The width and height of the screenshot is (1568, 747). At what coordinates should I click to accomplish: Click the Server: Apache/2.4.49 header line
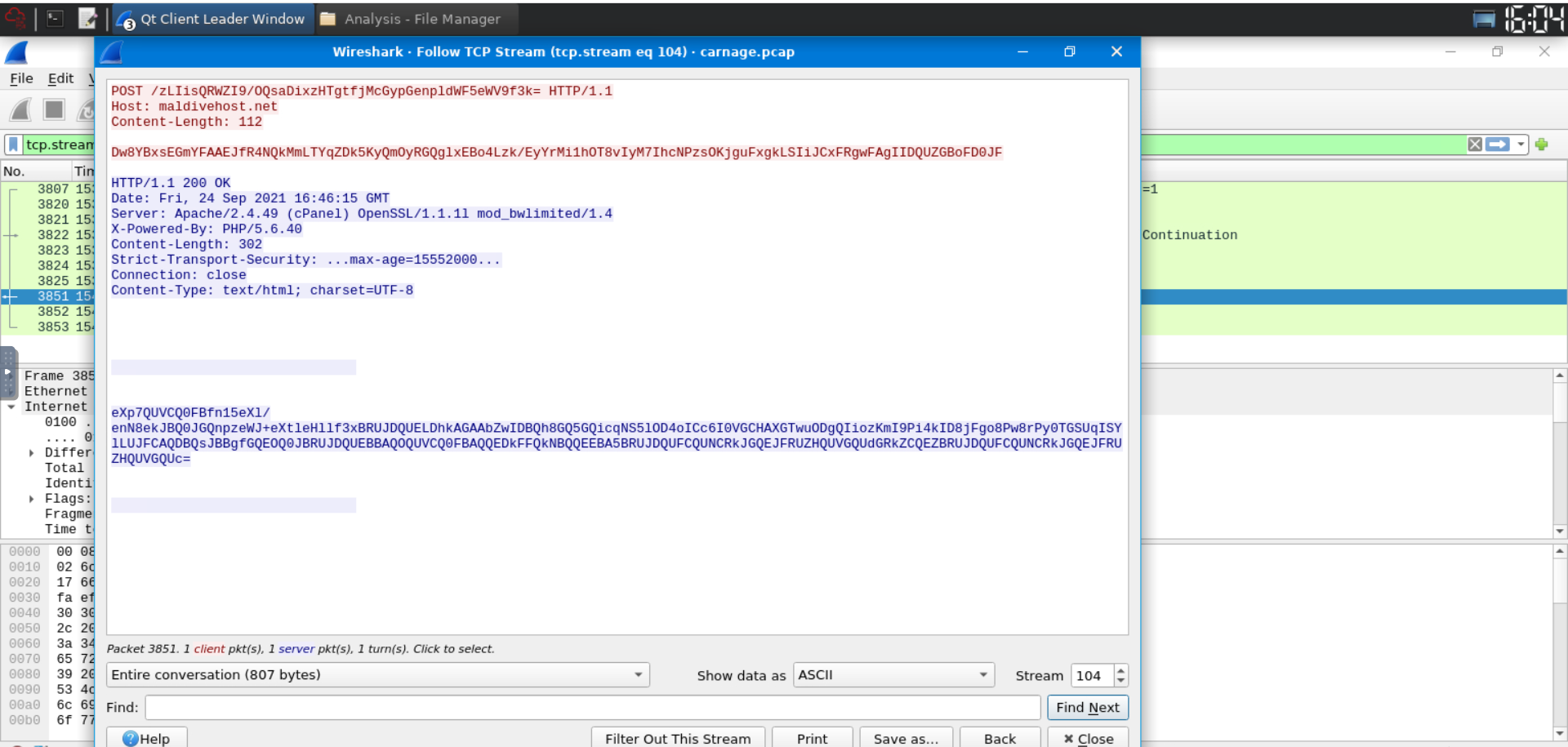coord(361,214)
